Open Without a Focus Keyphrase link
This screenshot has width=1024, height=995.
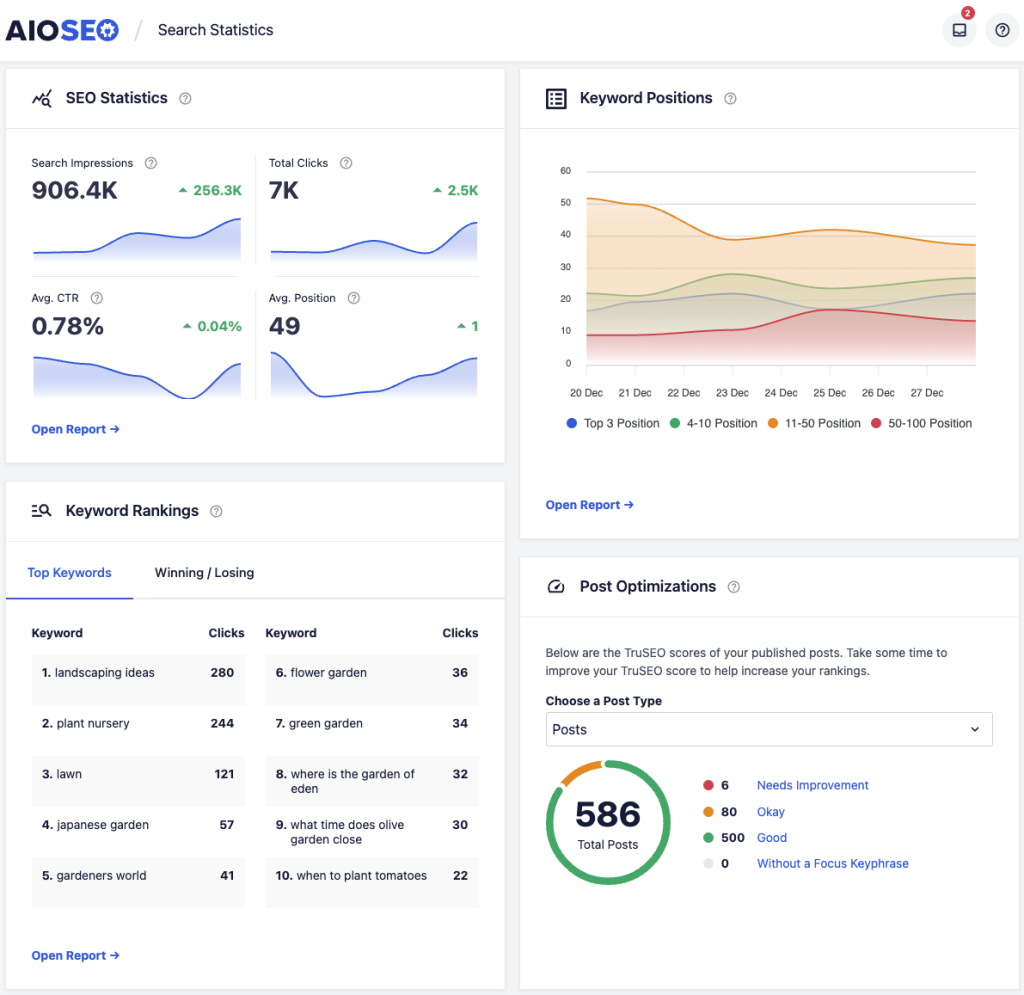click(832, 863)
